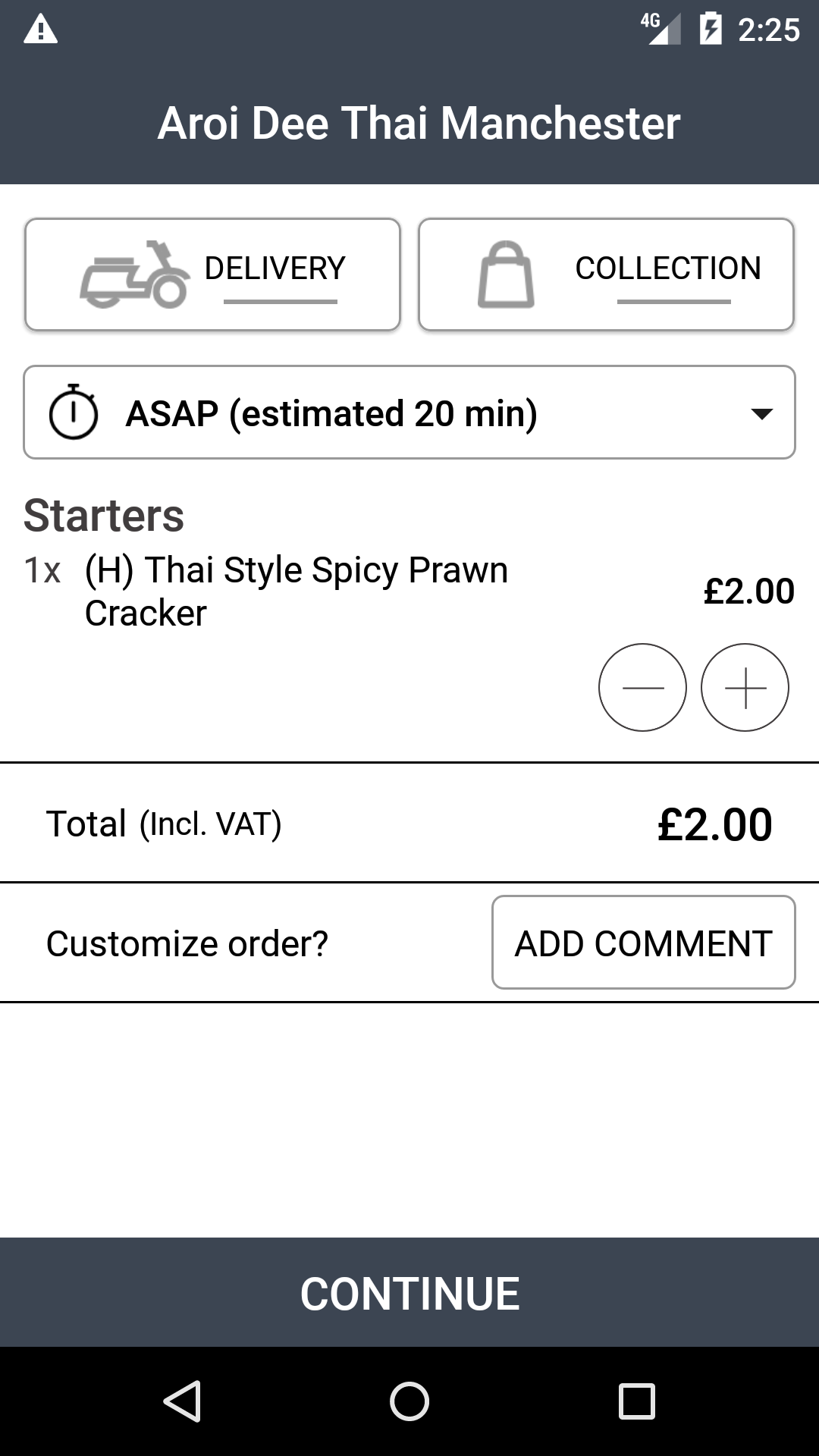
Task: Tap the Starters section heading
Action: 104,516
